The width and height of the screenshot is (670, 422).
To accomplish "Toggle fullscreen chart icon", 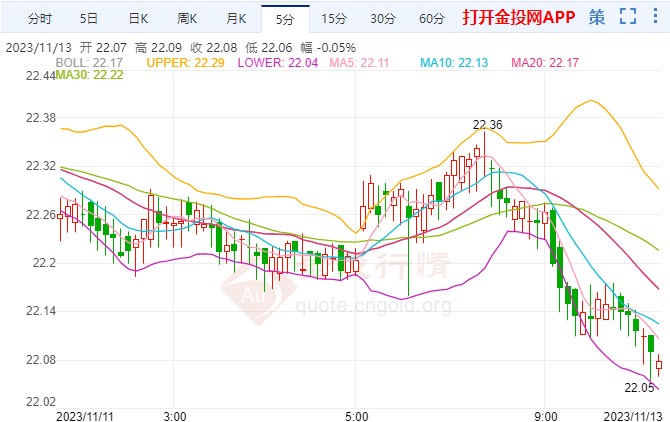I will 628,17.
